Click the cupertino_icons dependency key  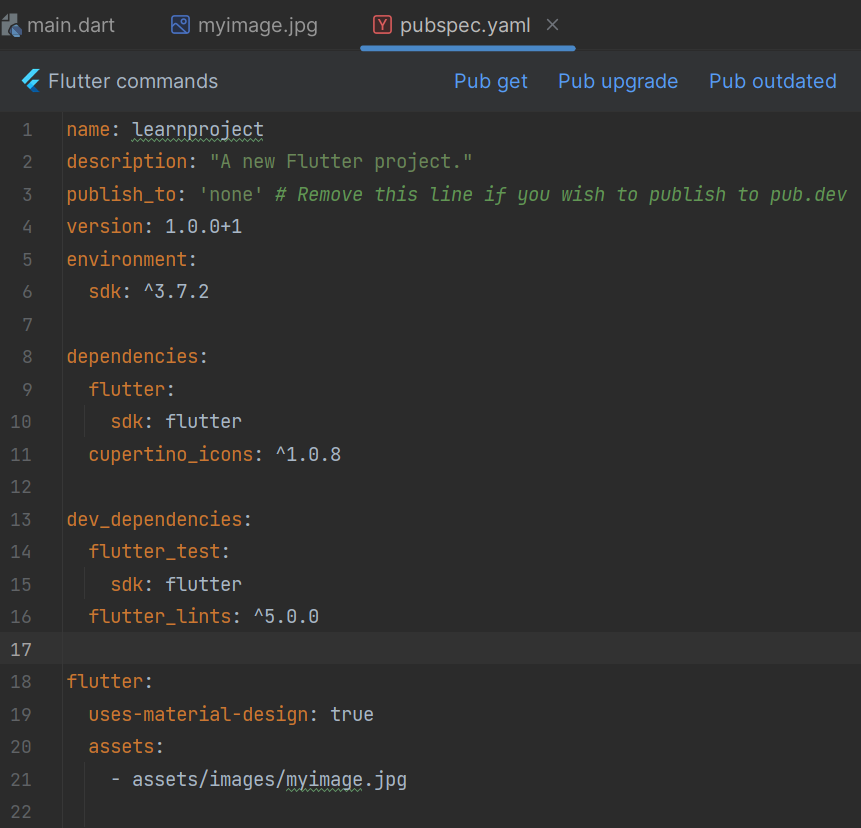tap(170, 454)
